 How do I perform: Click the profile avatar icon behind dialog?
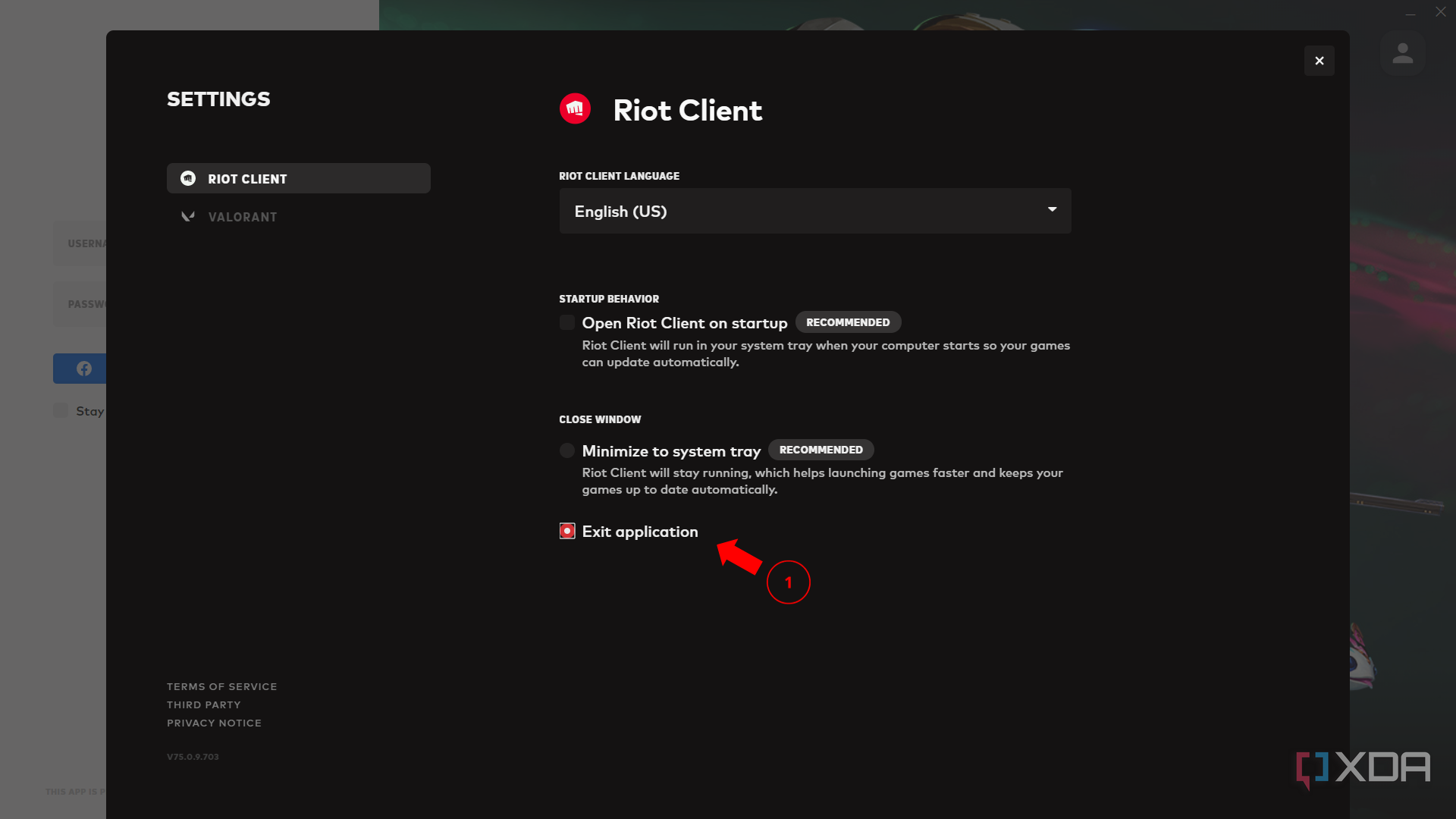[x=1402, y=54]
